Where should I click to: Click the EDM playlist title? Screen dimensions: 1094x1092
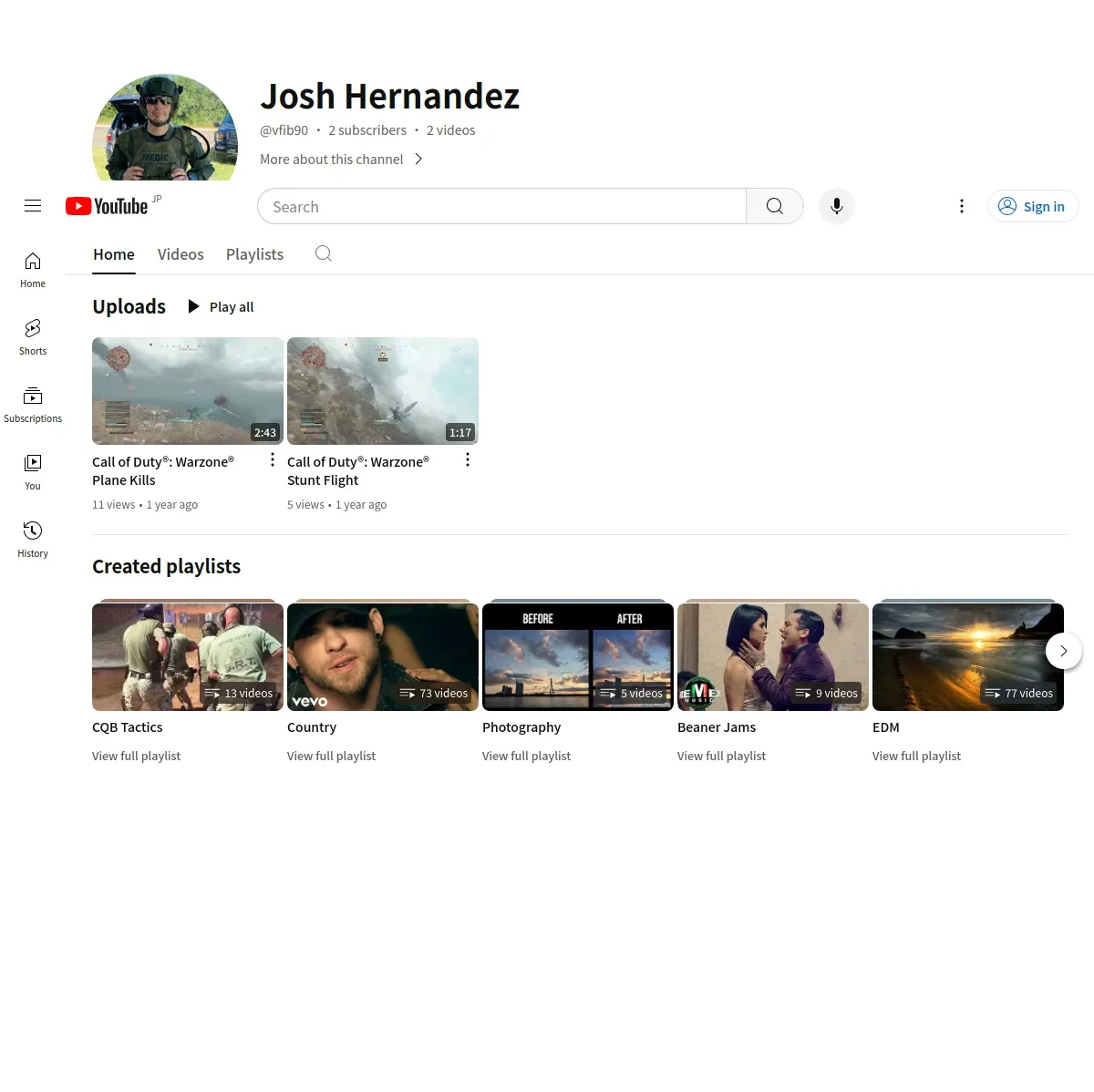pos(886,727)
